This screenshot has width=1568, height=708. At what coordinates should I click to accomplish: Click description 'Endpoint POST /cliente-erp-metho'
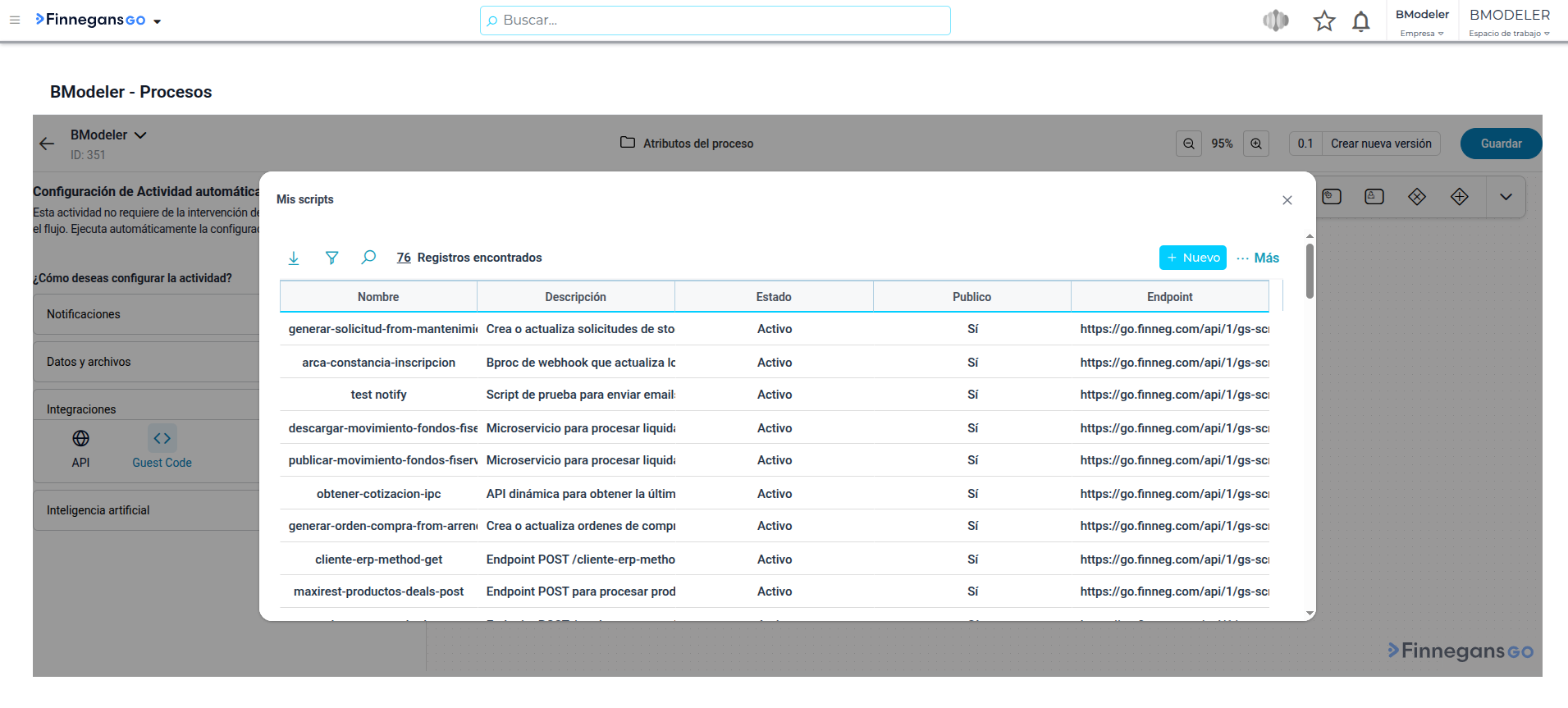coord(581,560)
